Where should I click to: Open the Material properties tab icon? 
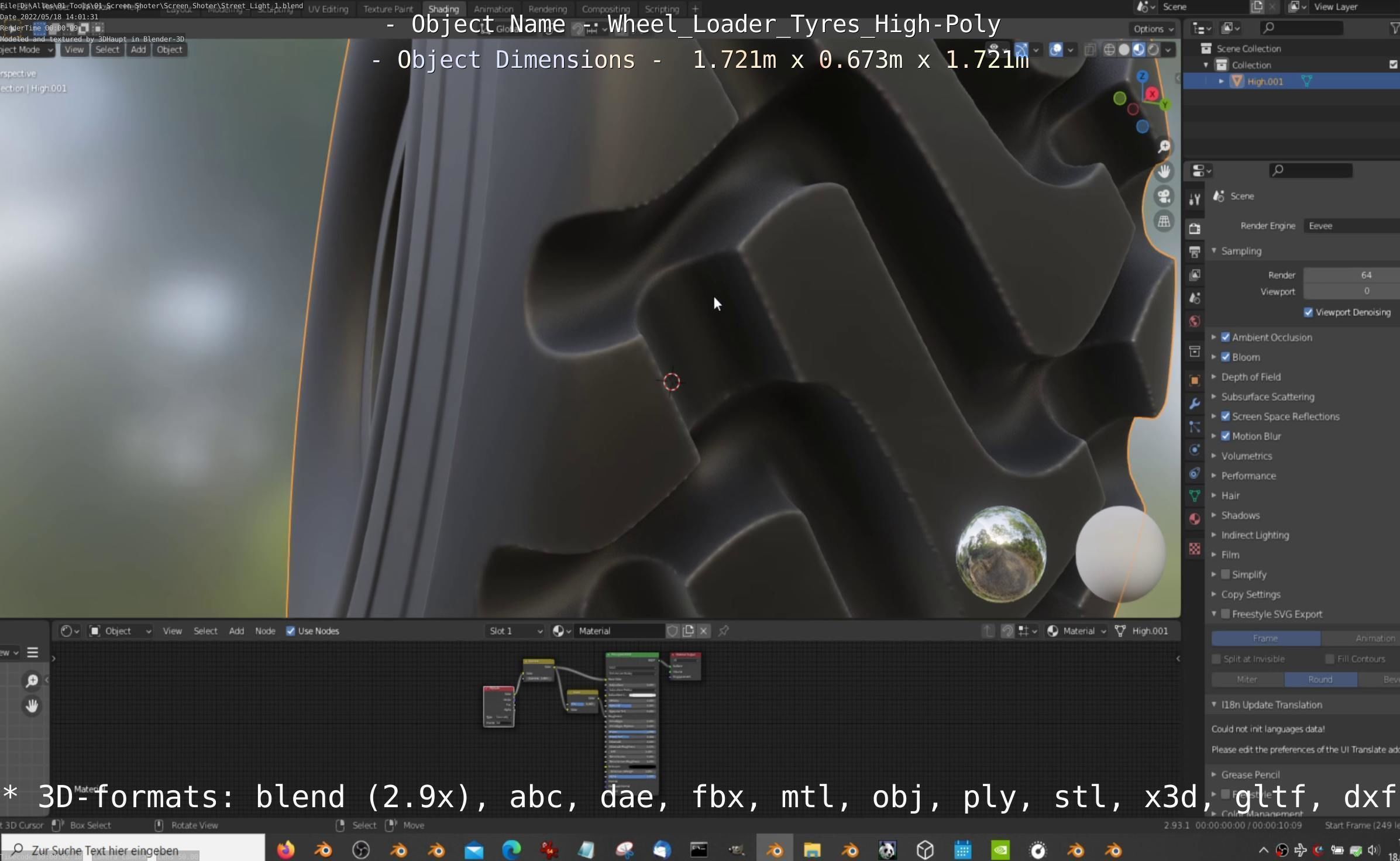point(1195,519)
